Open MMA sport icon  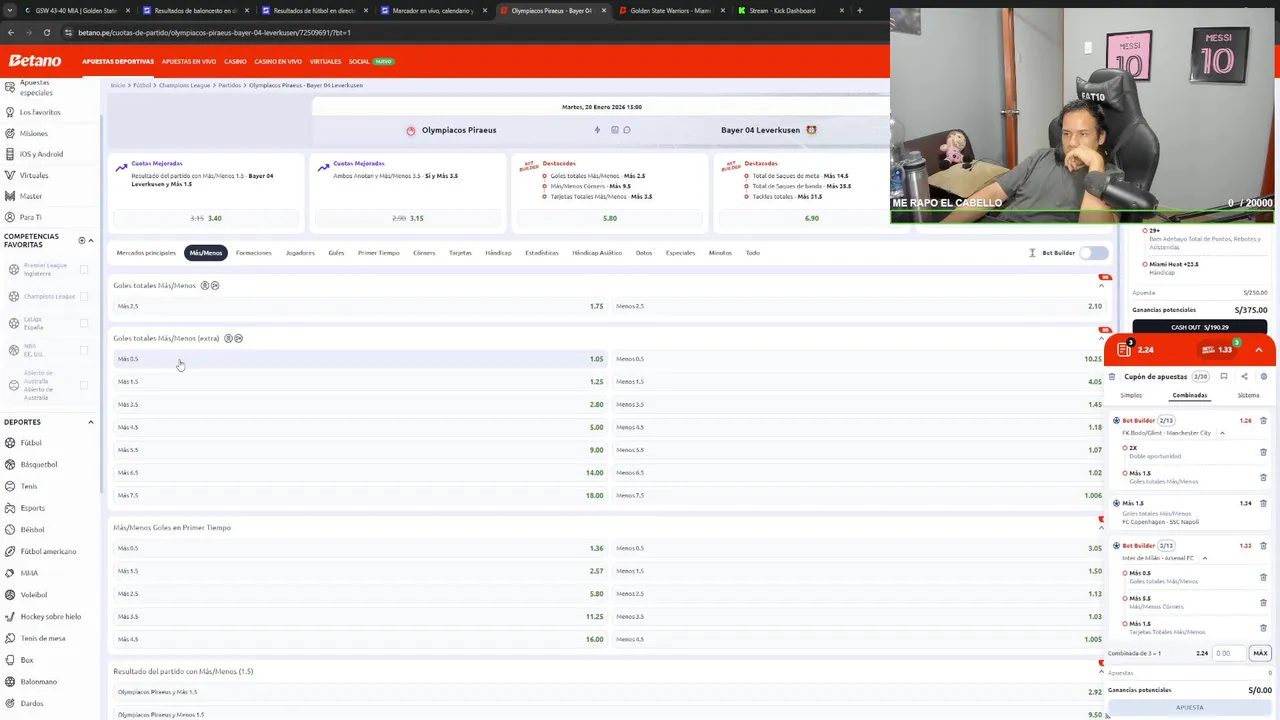click(x=11, y=573)
